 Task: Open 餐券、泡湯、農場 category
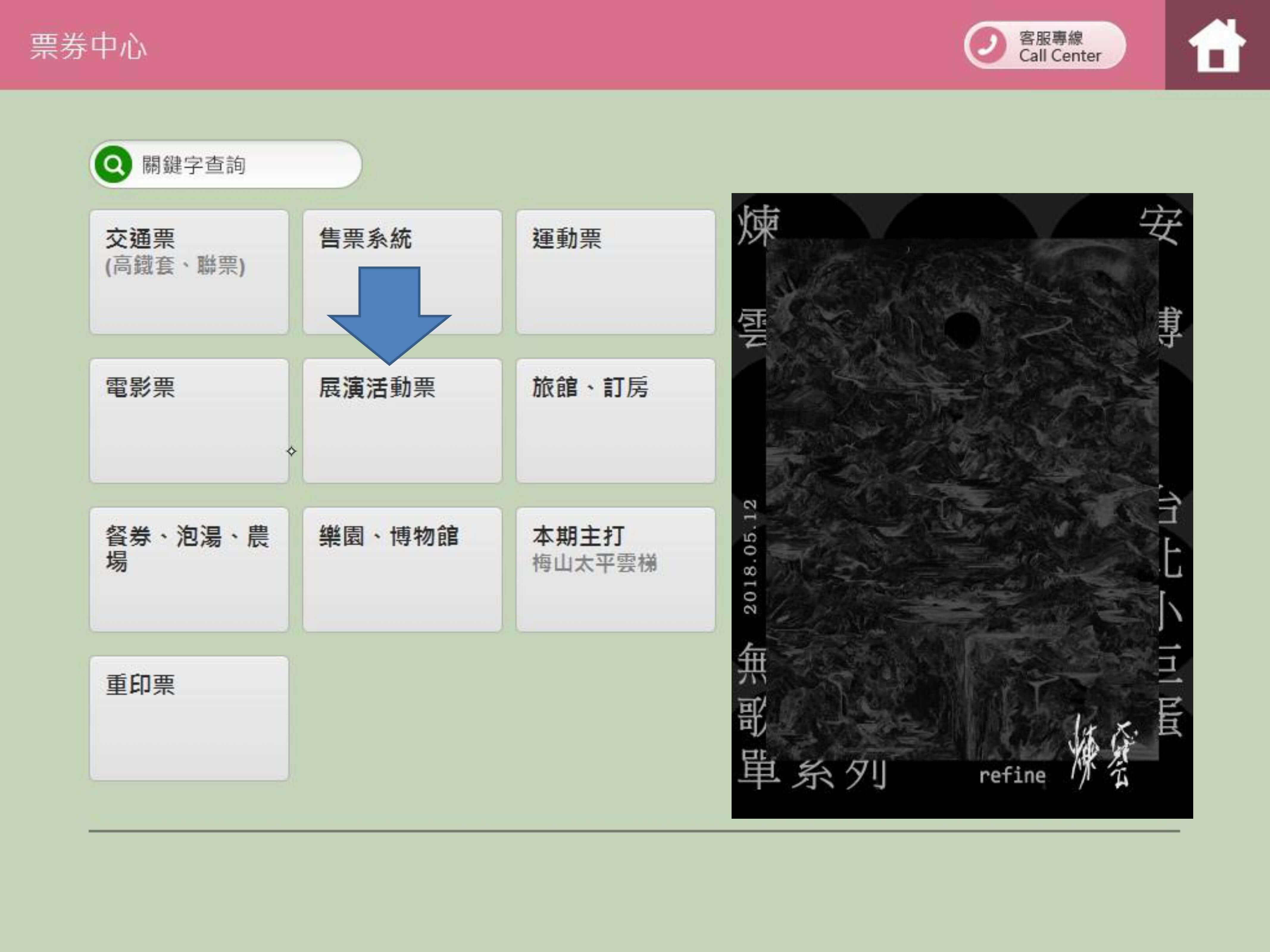coord(189,570)
